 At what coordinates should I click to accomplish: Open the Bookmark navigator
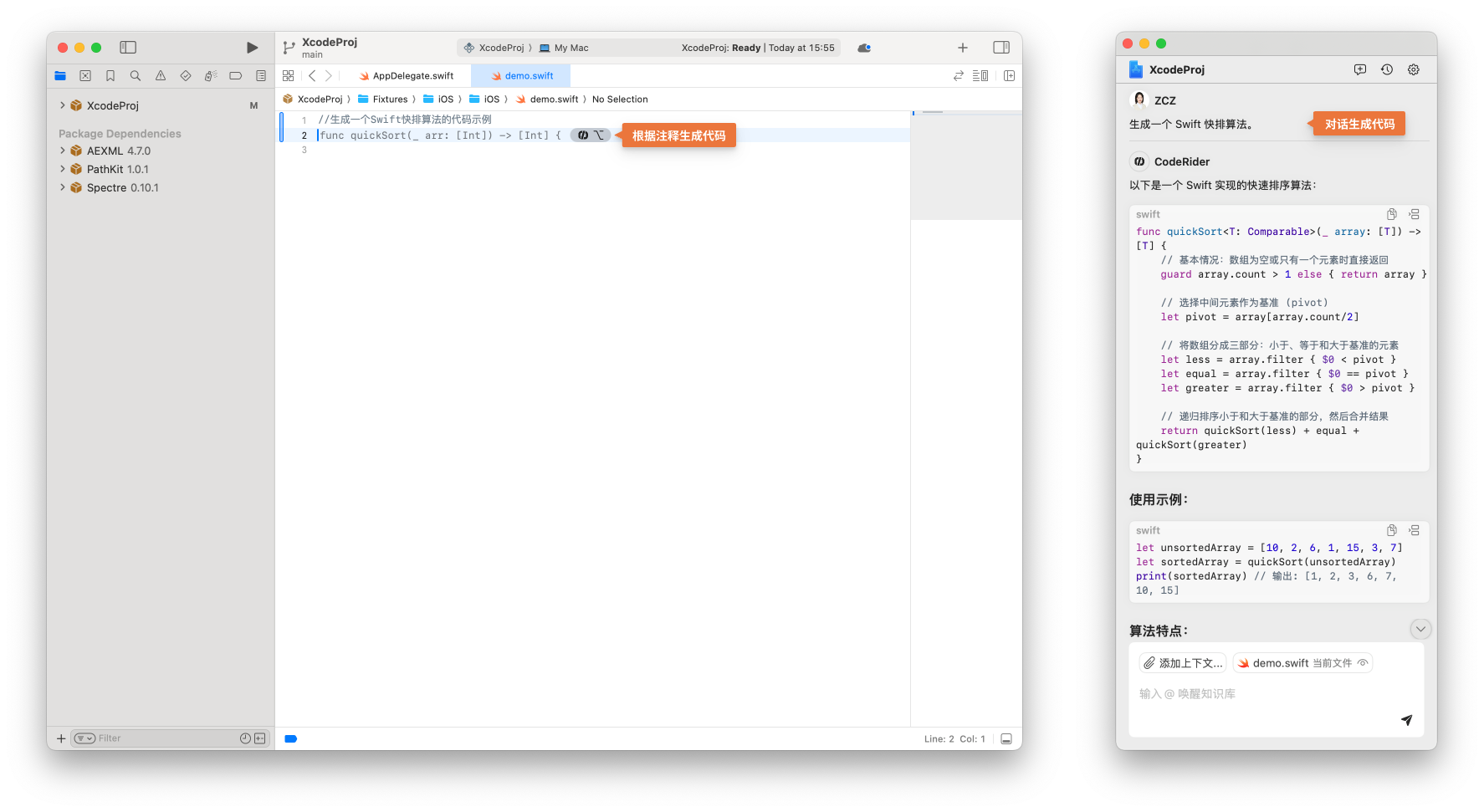pos(110,76)
